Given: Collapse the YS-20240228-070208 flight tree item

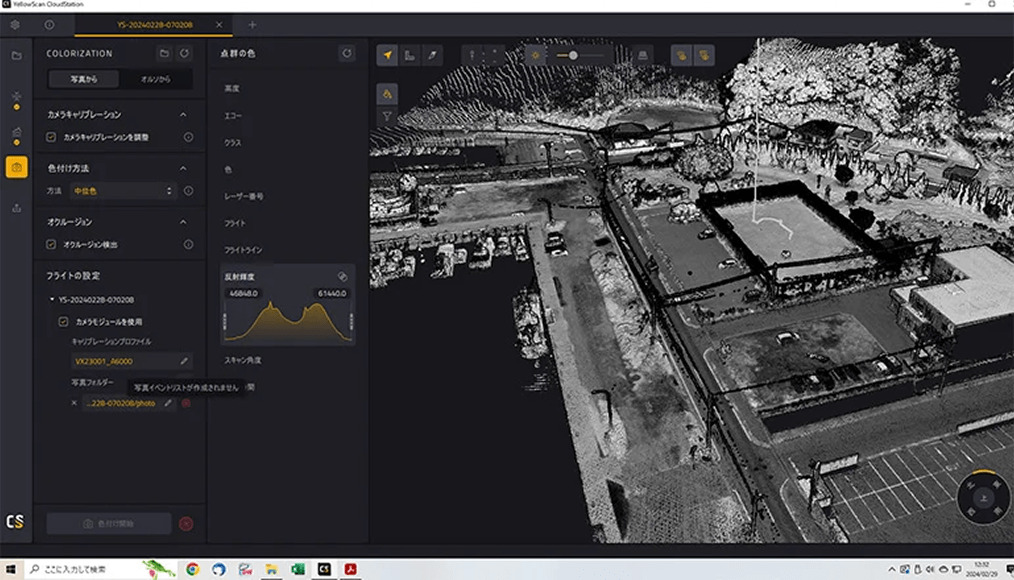Looking at the screenshot, I should pos(52,299).
